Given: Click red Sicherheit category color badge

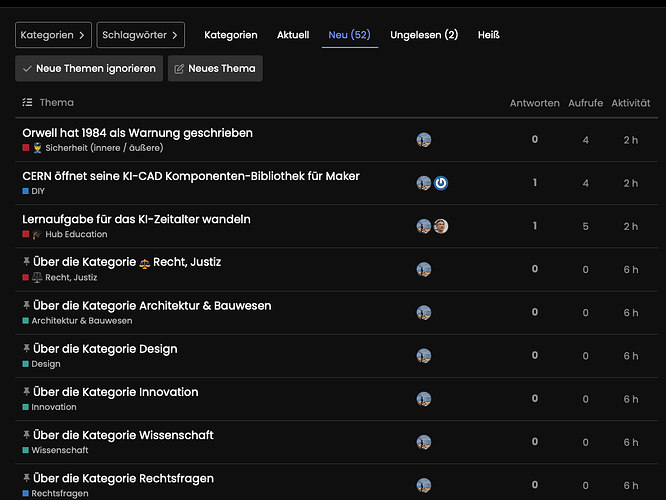Looking at the screenshot, I should click(26, 148).
